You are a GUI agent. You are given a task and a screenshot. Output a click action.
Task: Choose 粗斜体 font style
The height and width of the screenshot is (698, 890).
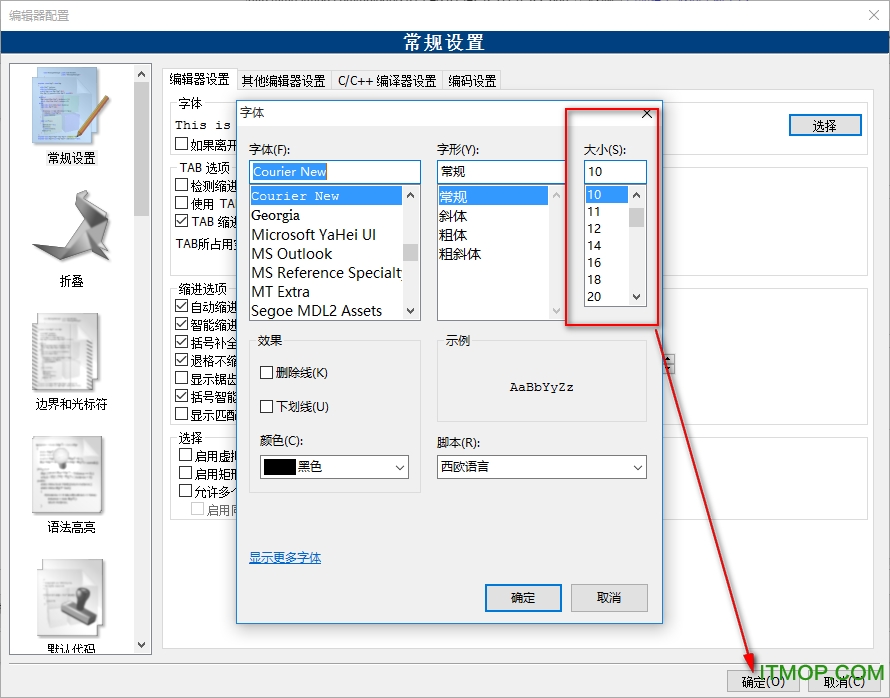click(x=493, y=254)
